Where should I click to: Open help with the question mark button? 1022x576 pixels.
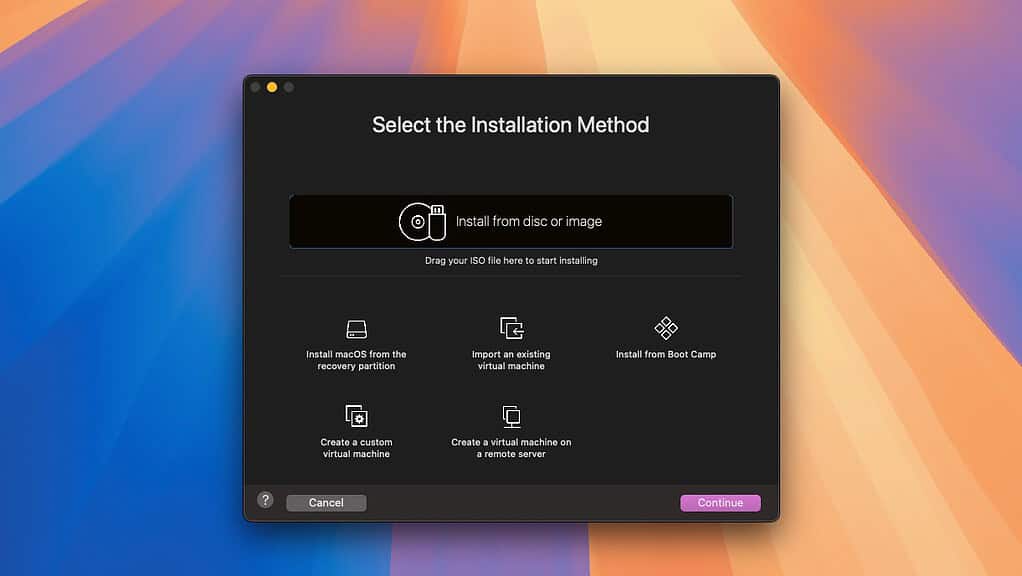(265, 500)
